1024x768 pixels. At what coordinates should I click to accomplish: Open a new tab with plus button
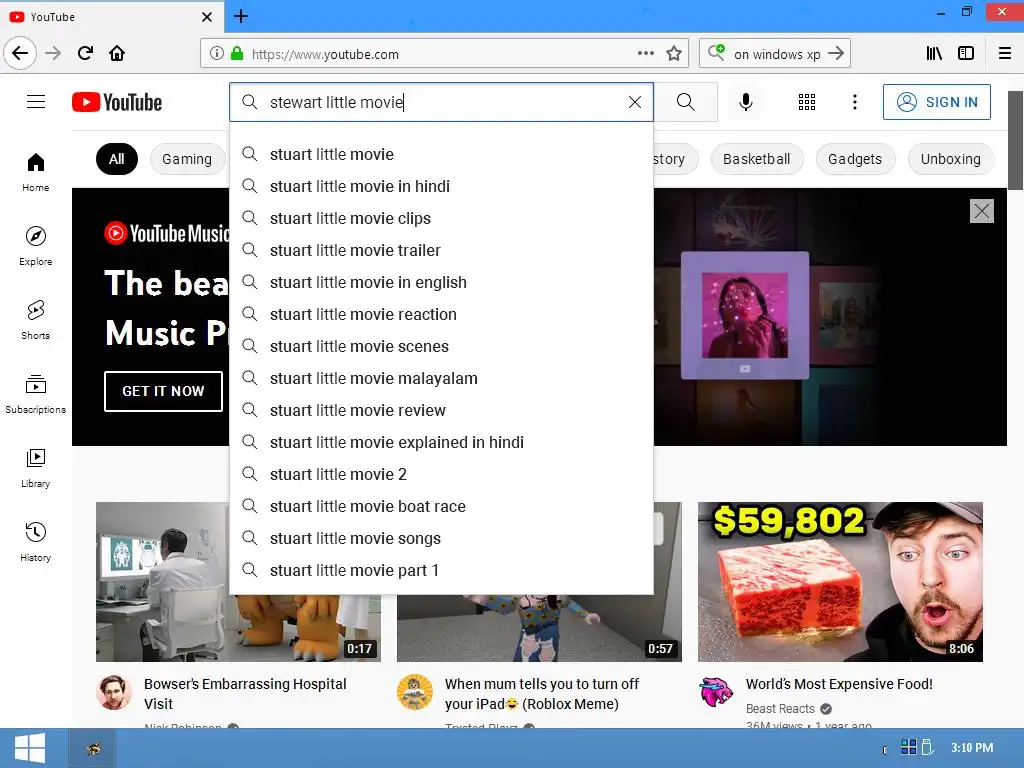point(241,16)
